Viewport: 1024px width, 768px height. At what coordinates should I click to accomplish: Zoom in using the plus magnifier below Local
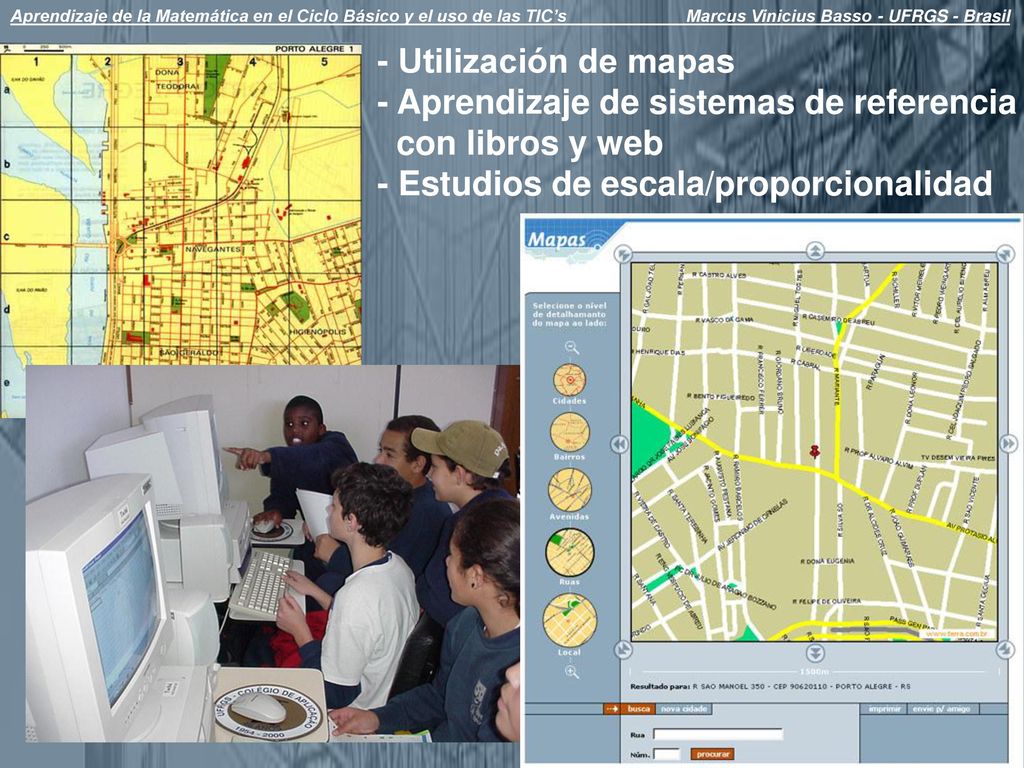pyautogui.click(x=571, y=671)
